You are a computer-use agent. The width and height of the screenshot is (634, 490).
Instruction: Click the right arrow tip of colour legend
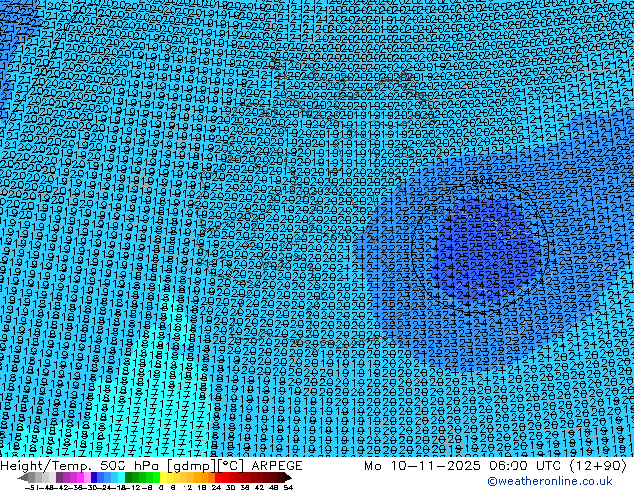[x=290, y=478]
